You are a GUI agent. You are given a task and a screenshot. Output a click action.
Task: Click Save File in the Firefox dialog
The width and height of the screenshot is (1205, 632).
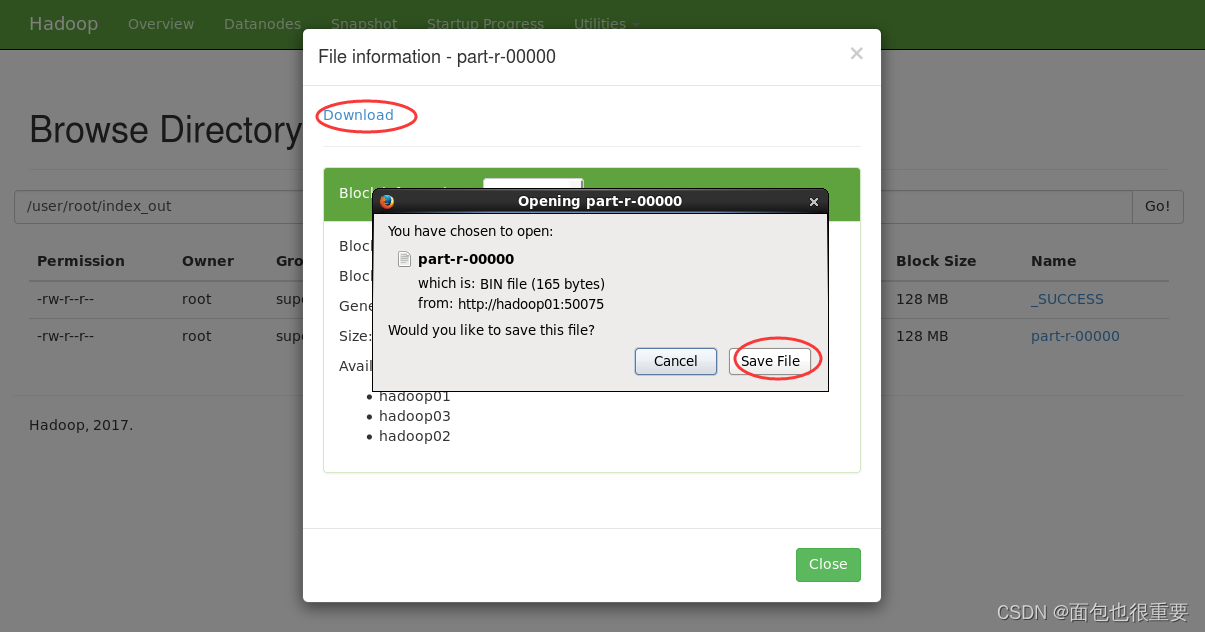click(x=770, y=361)
